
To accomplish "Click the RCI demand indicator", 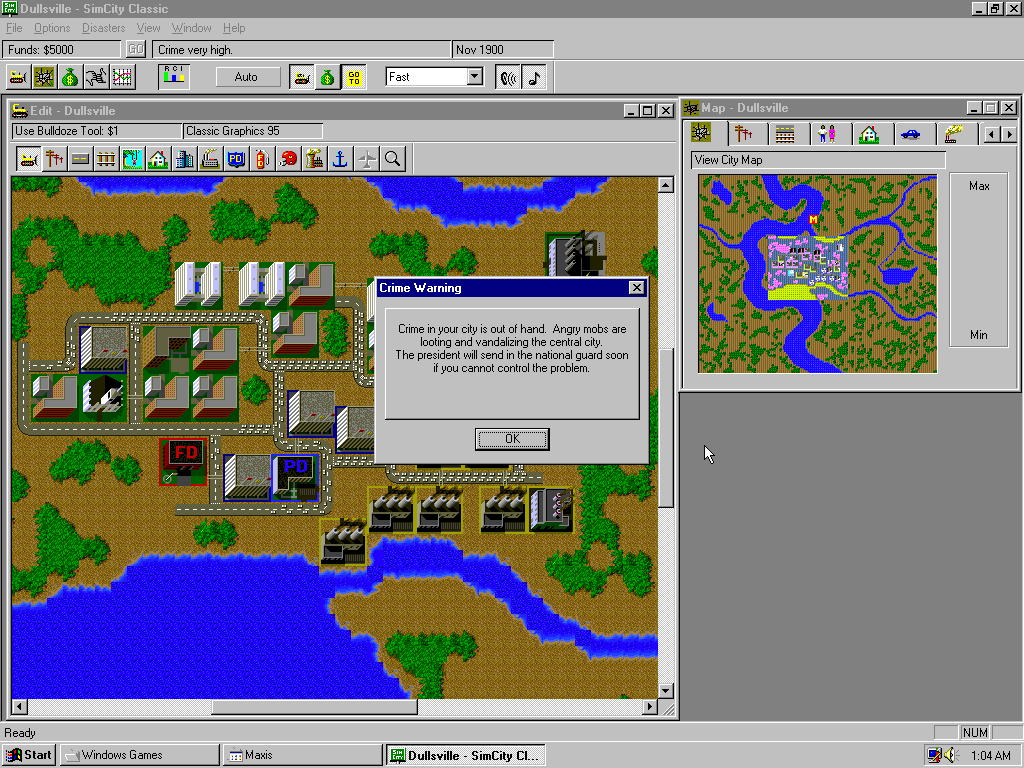I will coord(174,77).
